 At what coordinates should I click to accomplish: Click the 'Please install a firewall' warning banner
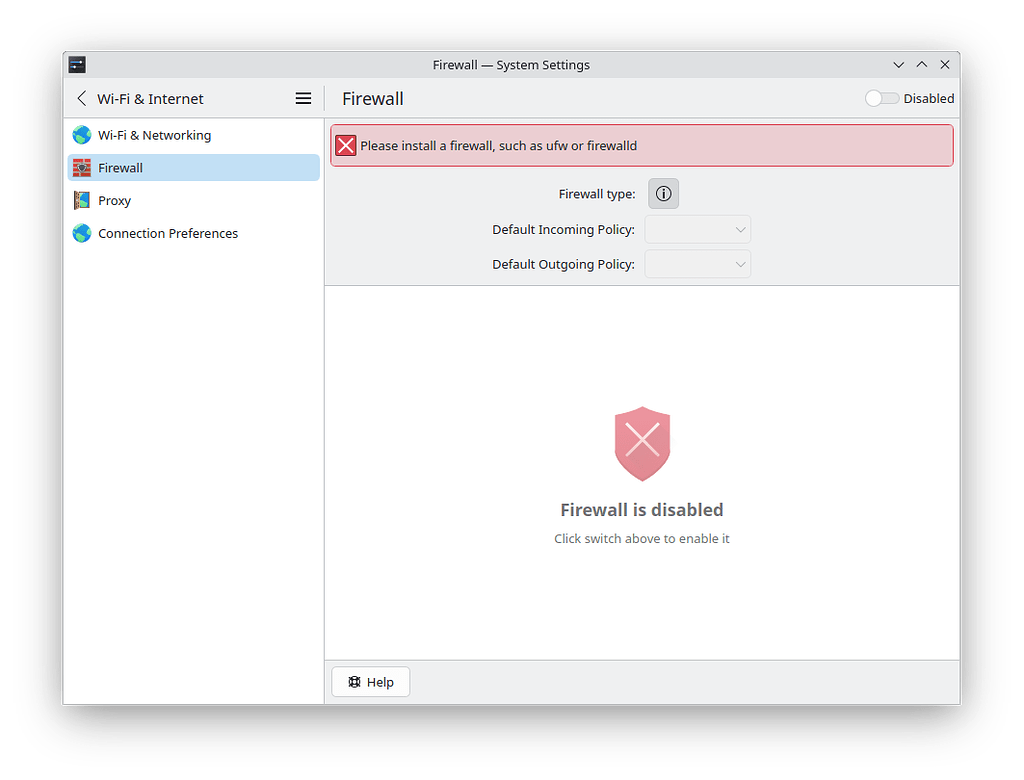(x=642, y=145)
